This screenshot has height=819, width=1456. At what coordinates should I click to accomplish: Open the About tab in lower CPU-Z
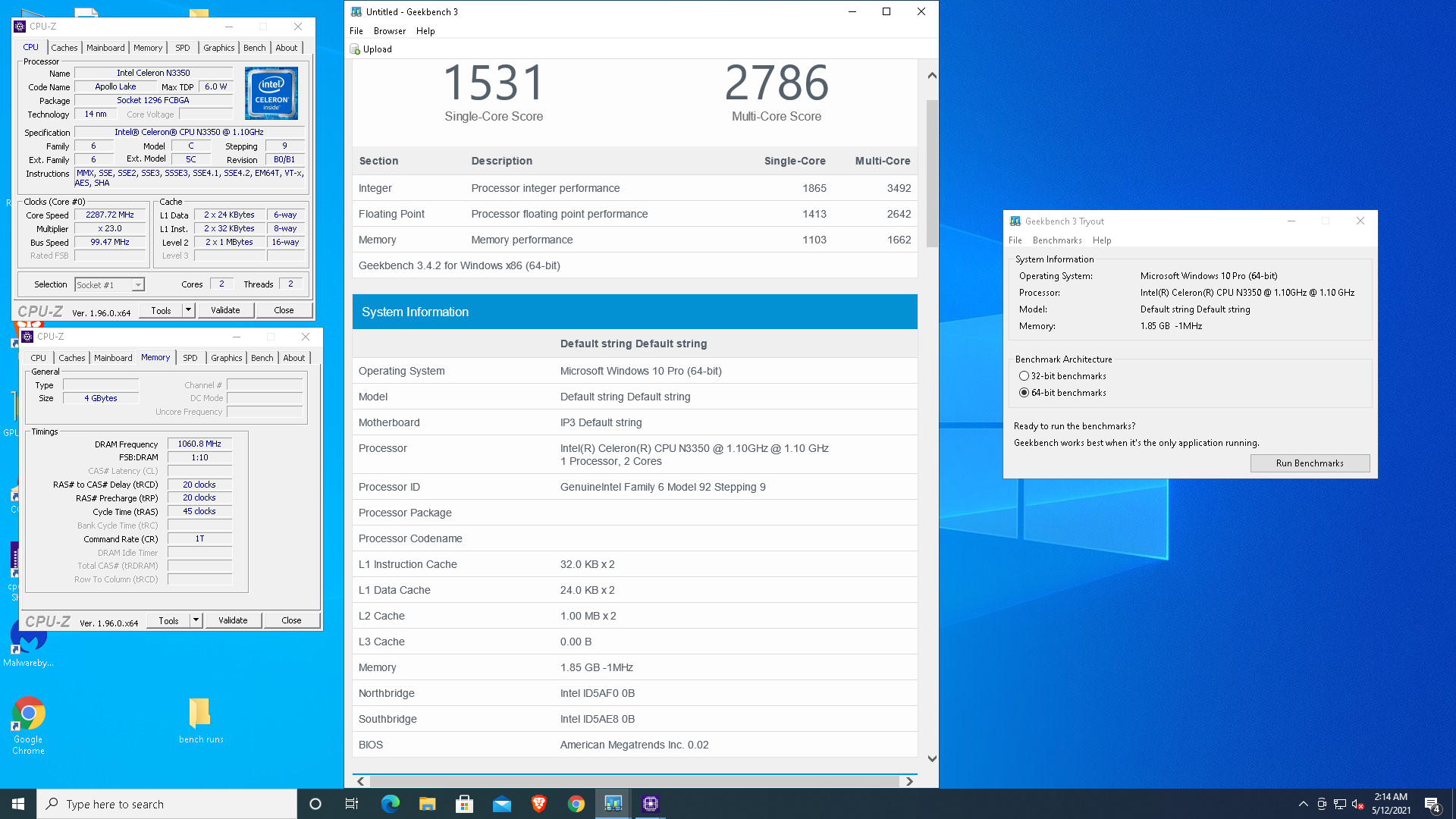[294, 358]
